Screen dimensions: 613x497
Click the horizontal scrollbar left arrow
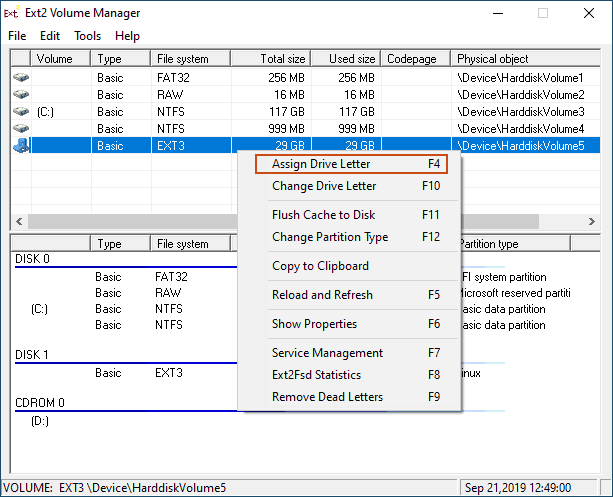tap(19, 221)
